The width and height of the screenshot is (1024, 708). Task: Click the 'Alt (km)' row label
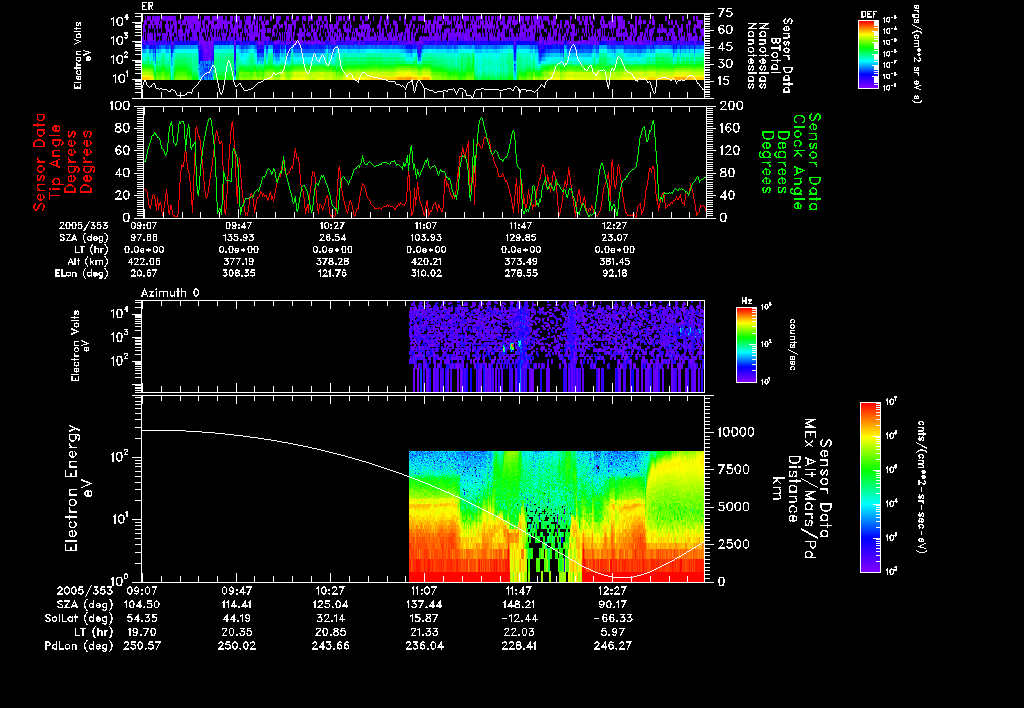point(88,261)
